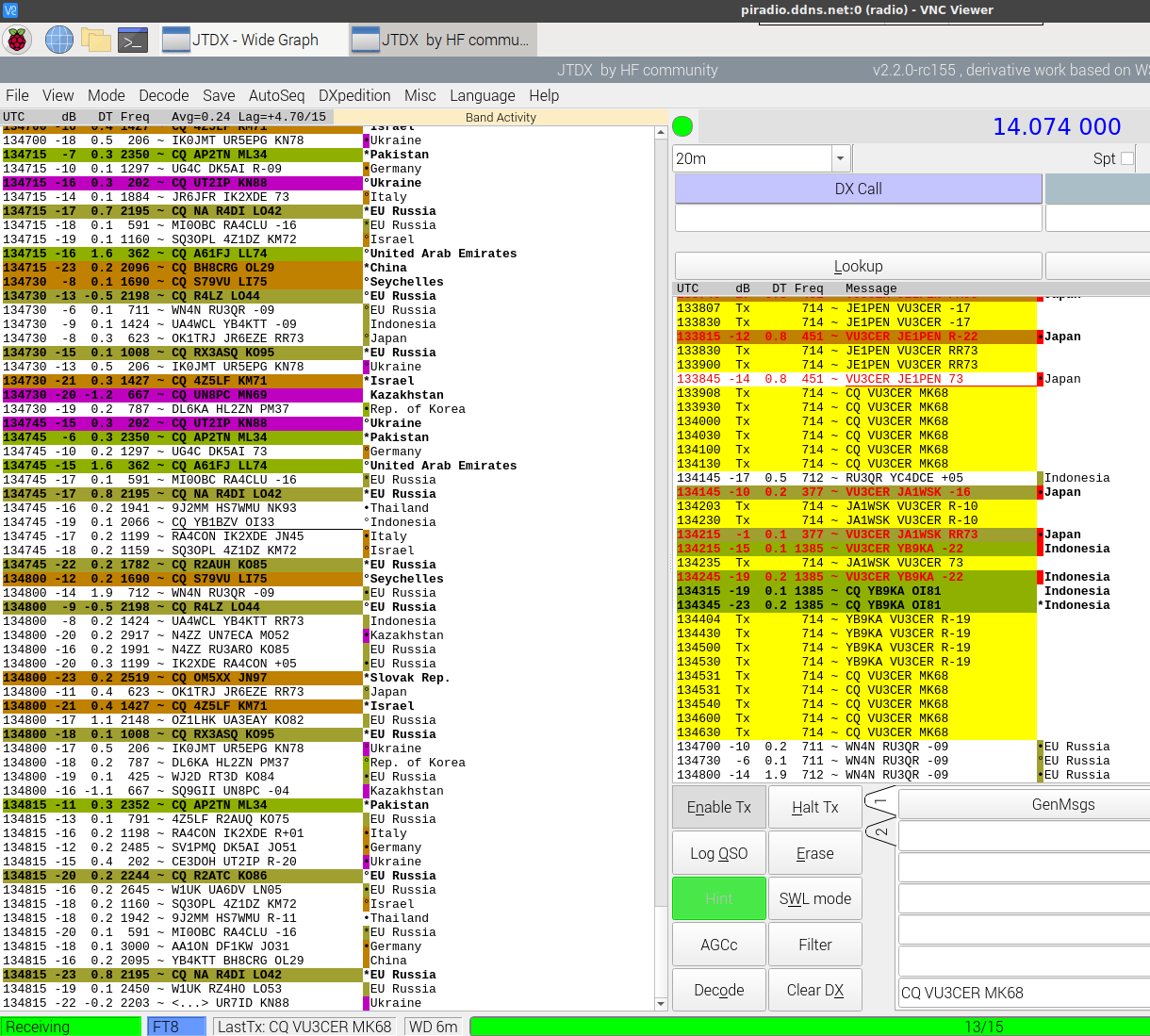Image resolution: width=1150 pixels, height=1036 pixels.
Task: Click the Decode button
Action: tap(719, 990)
